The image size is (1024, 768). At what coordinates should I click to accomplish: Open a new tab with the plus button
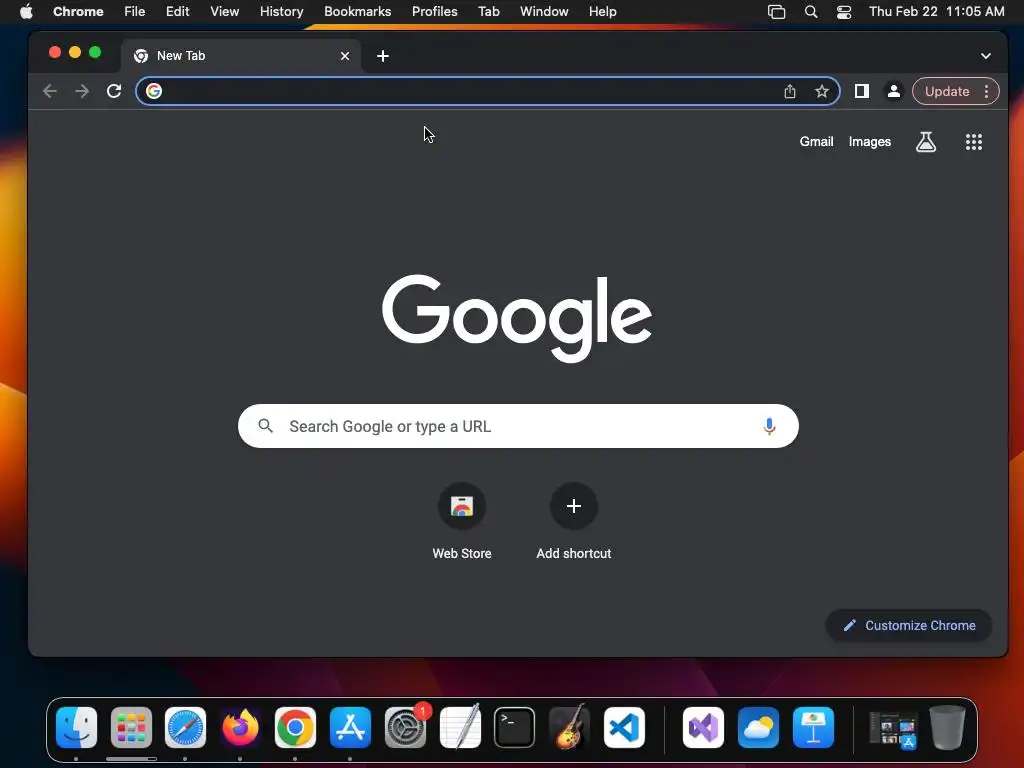[x=383, y=56]
